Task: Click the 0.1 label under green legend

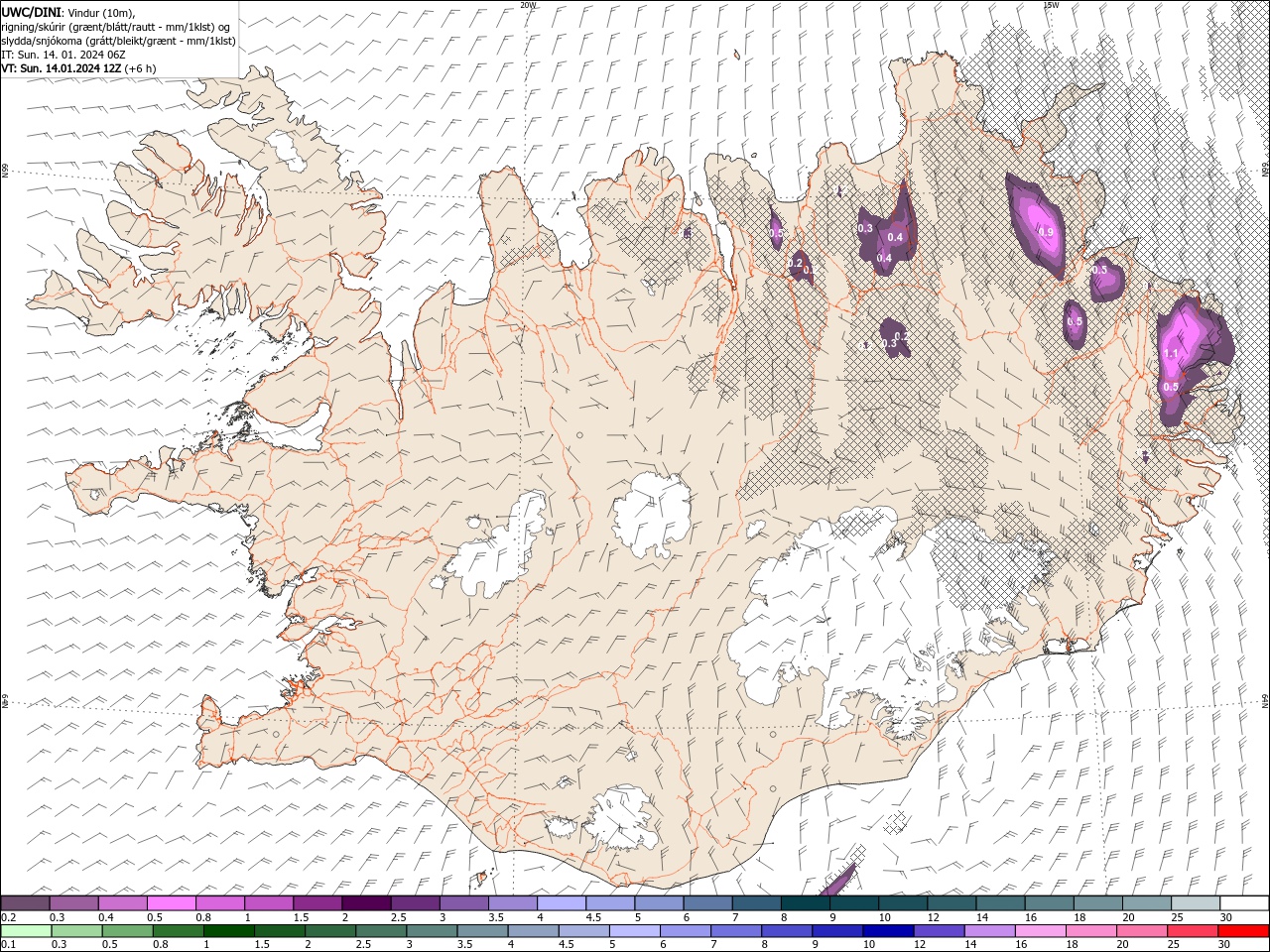Action: (8, 945)
